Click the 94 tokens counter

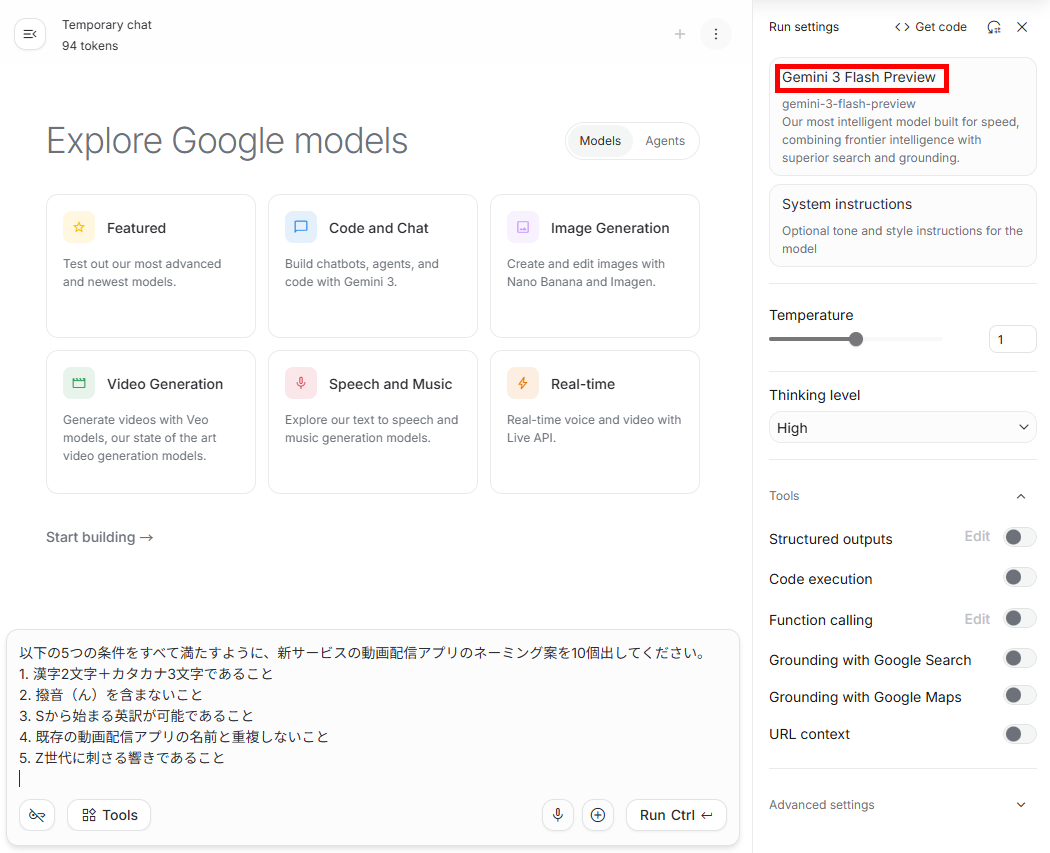(90, 46)
